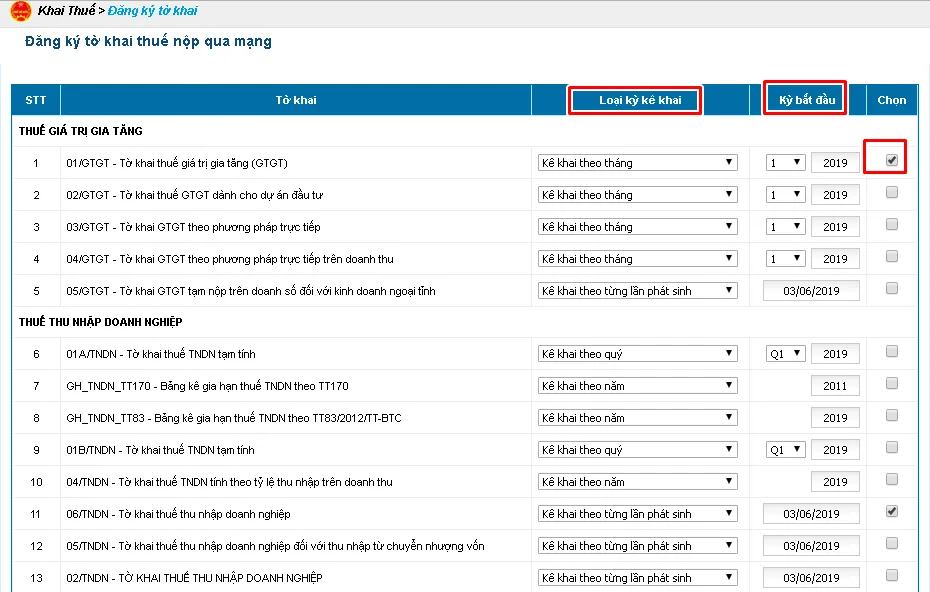Uncheck the 06/TNDN form checkbox
The height and width of the screenshot is (592, 930).
click(892, 512)
